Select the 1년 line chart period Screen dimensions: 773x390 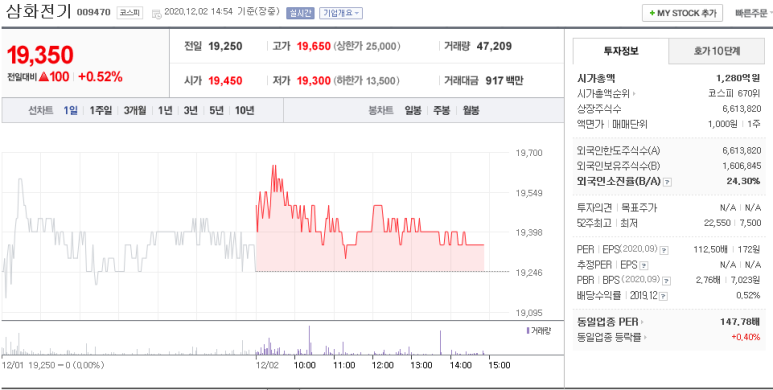pos(165,110)
